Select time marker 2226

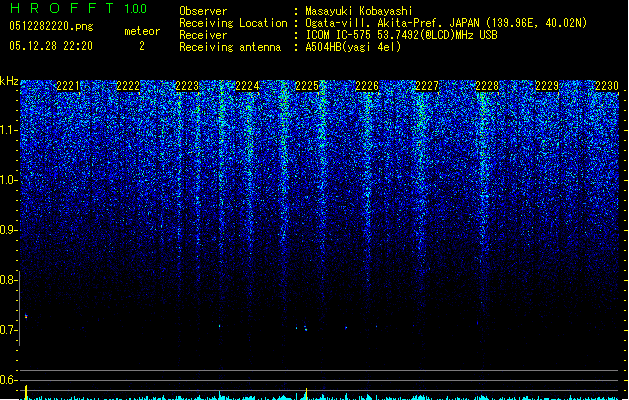[367, 86]
